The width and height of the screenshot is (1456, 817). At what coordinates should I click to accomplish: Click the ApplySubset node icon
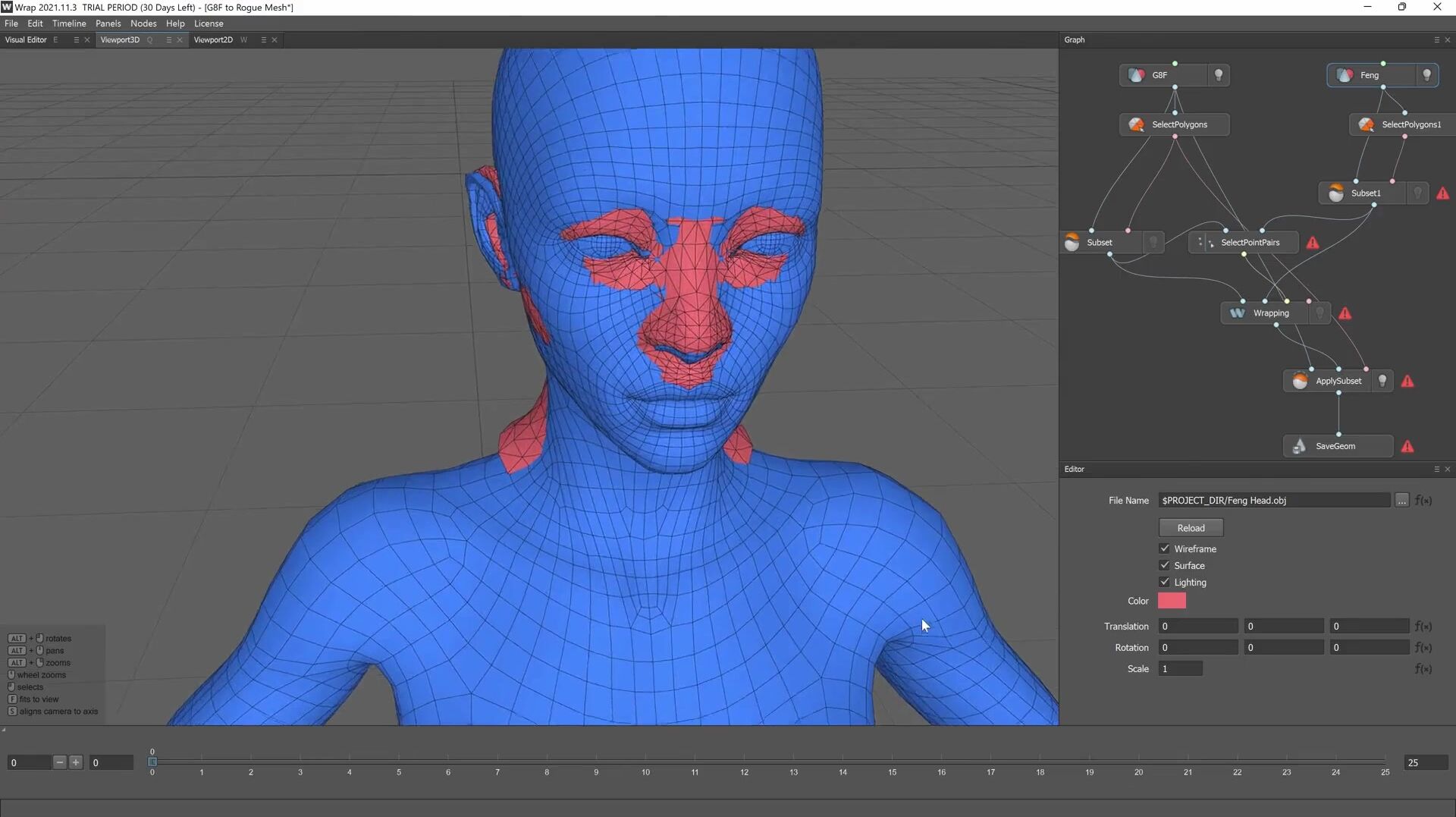point(1300,381)
